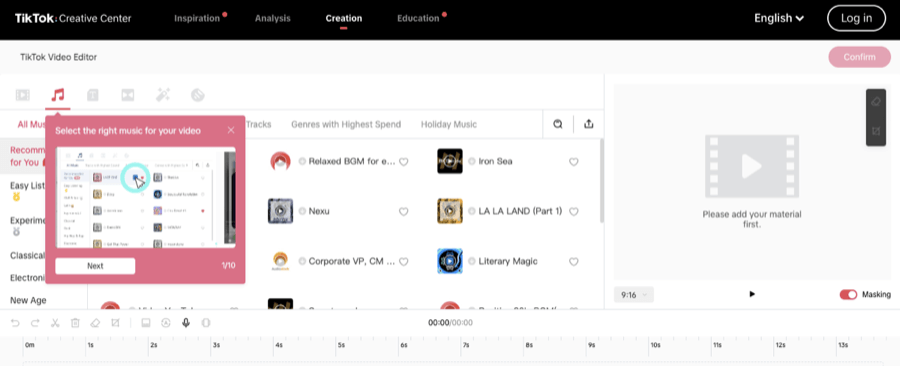Viewport: 900px width, 366px height.
Task: Favorite the LA LA LAND track
Action: click(573, 212)
